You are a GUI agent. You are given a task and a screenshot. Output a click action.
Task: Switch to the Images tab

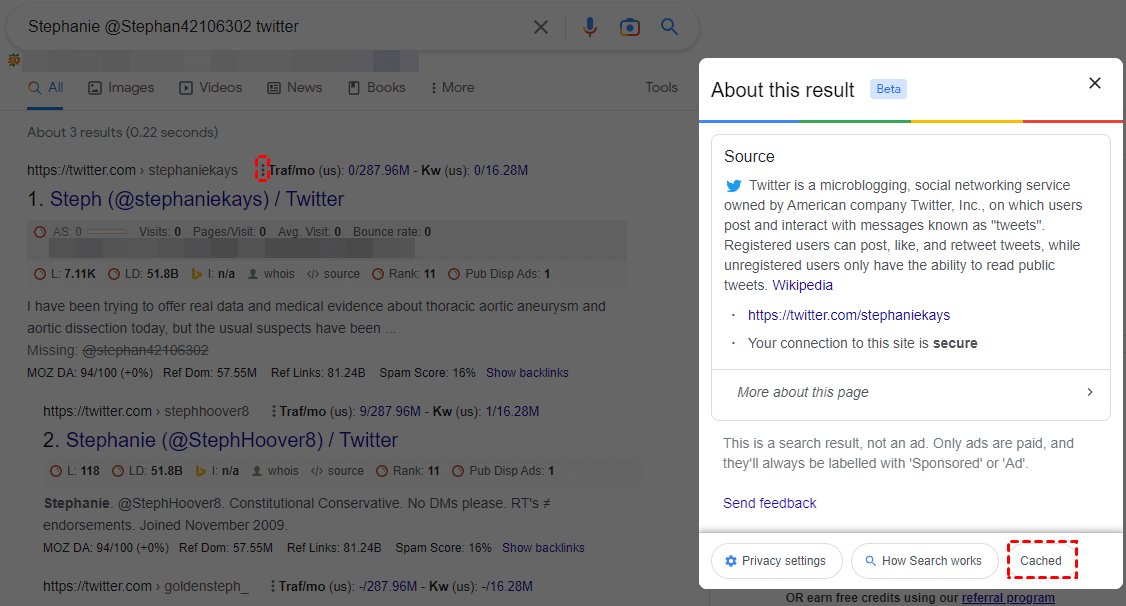click(121, 88)
